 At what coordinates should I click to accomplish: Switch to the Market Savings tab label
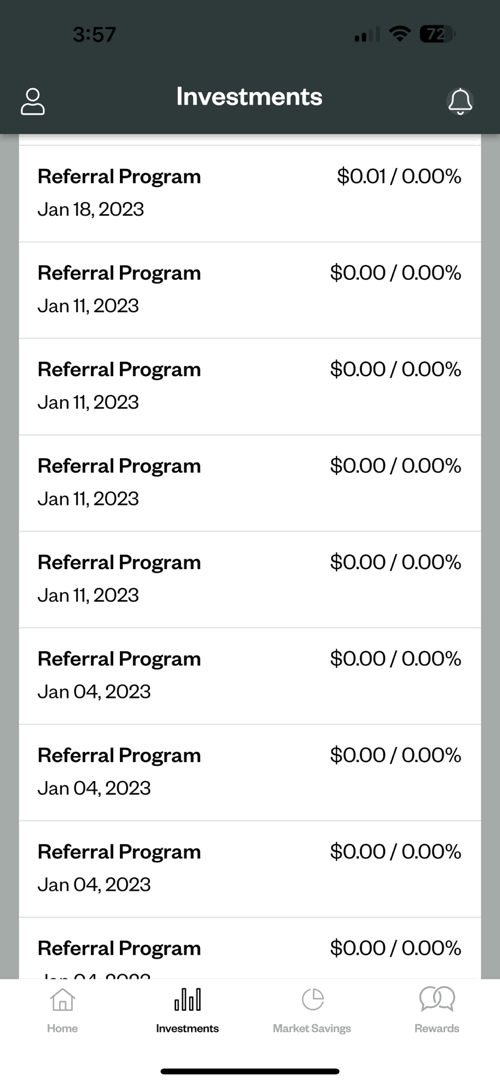tap(312, 1028)
